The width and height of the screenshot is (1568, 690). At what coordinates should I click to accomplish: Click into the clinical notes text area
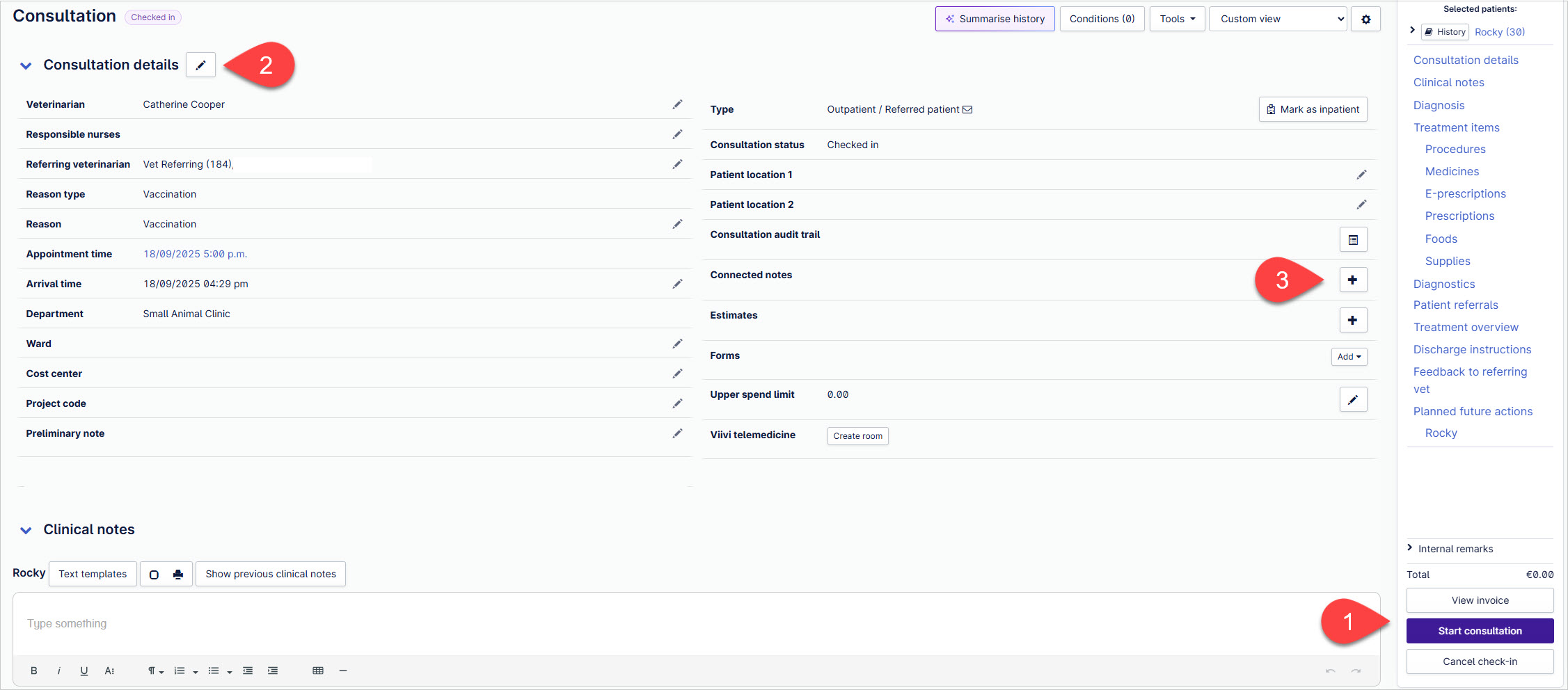click(x=696, y=624)
